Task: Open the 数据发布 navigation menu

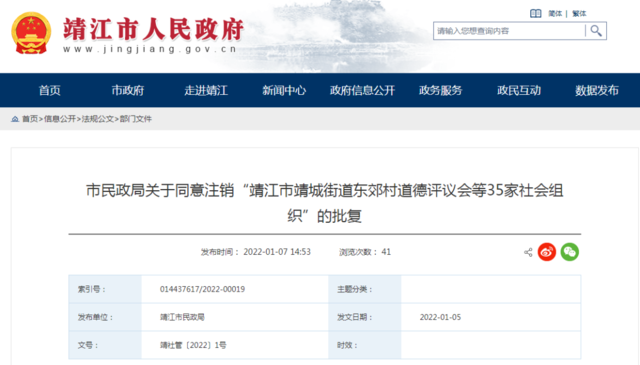Action: (597, 90)
